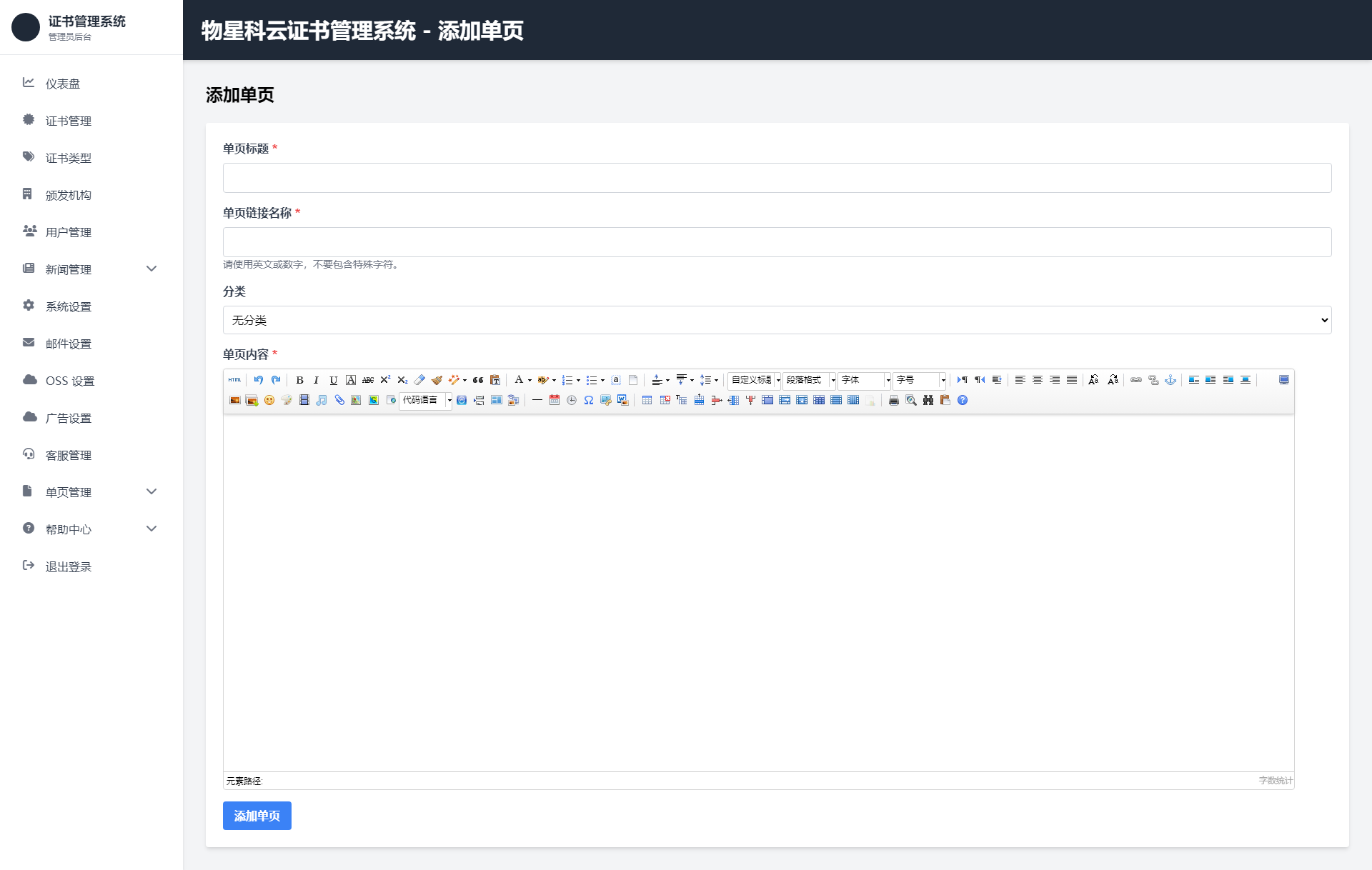Viewport: 1372px width, 870px height.
Task: Open the 分类 category select box
Action: pos(777,320)
